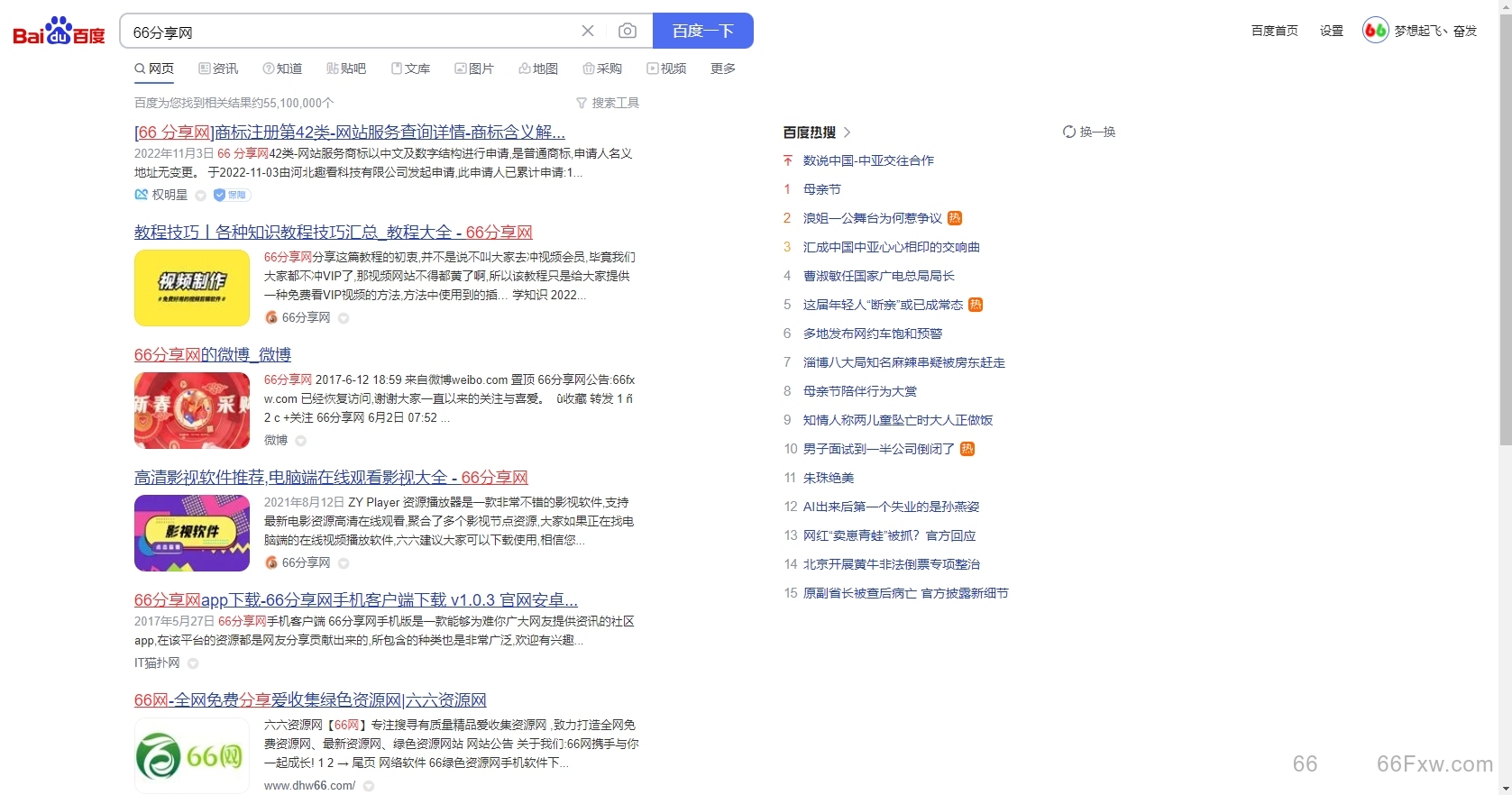The width and height of the screenshot is (1512, 795).
Task: Click the 视频制作 yellow thumbnail
Action: click(x=192, y=288)
